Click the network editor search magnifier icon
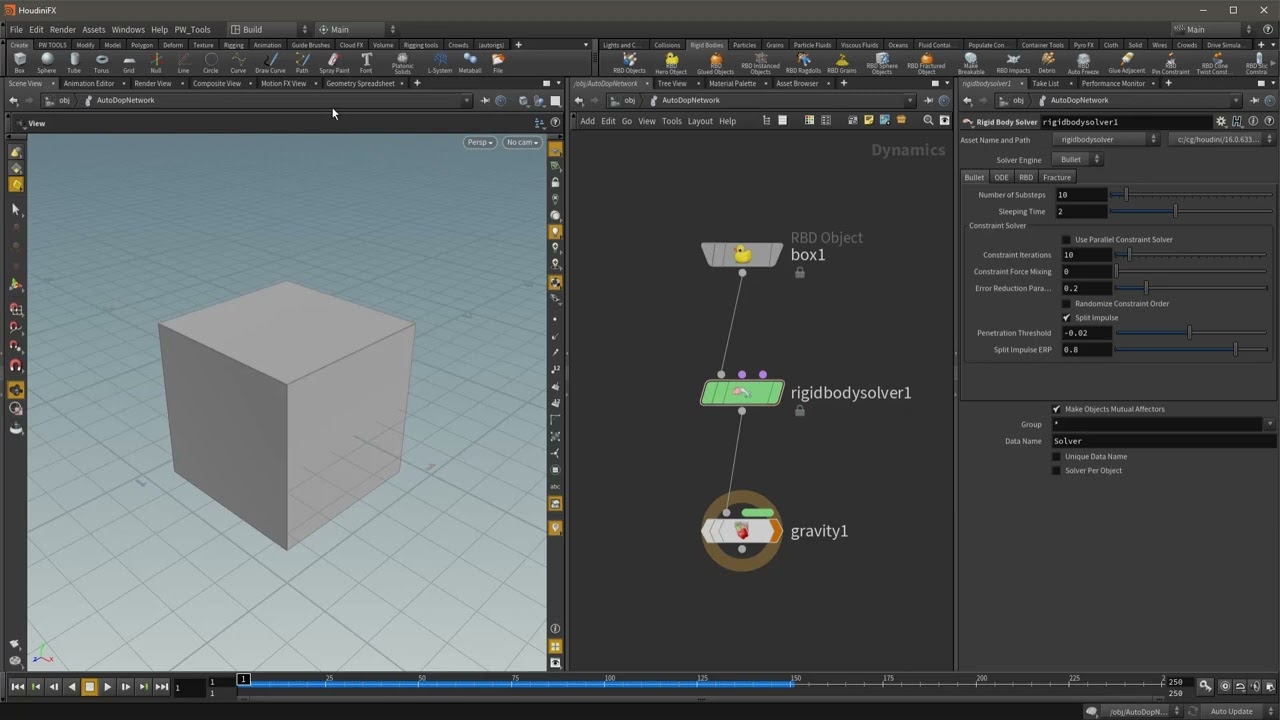 (x=928, y=121)
